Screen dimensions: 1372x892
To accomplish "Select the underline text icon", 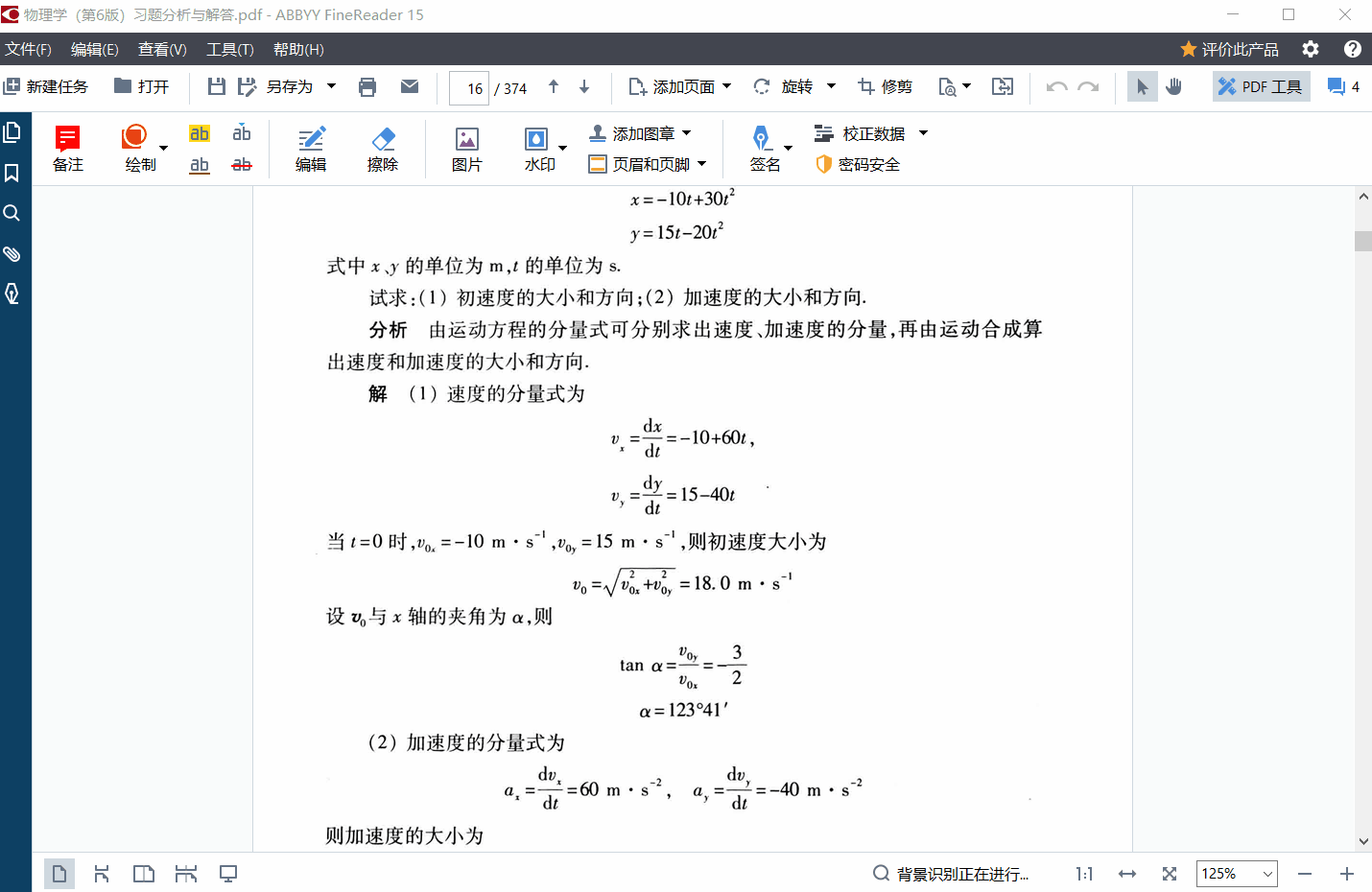I will click(x=200, y=165).
